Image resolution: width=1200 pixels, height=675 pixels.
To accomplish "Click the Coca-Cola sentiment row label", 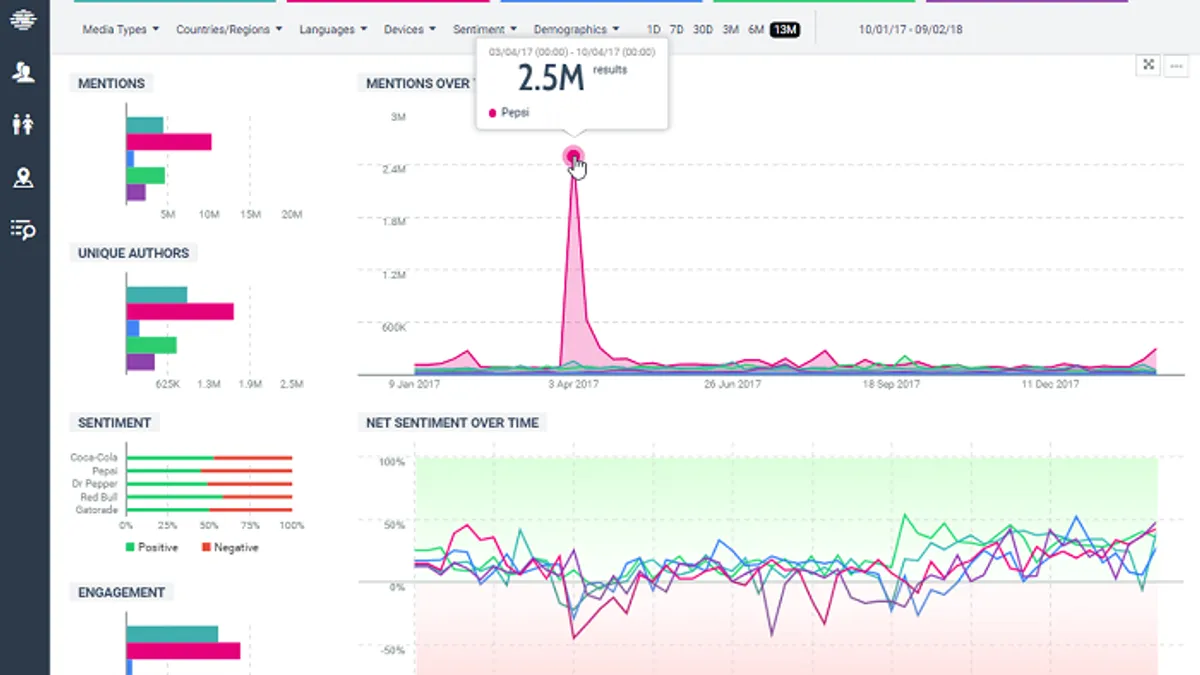I will 94,458.
